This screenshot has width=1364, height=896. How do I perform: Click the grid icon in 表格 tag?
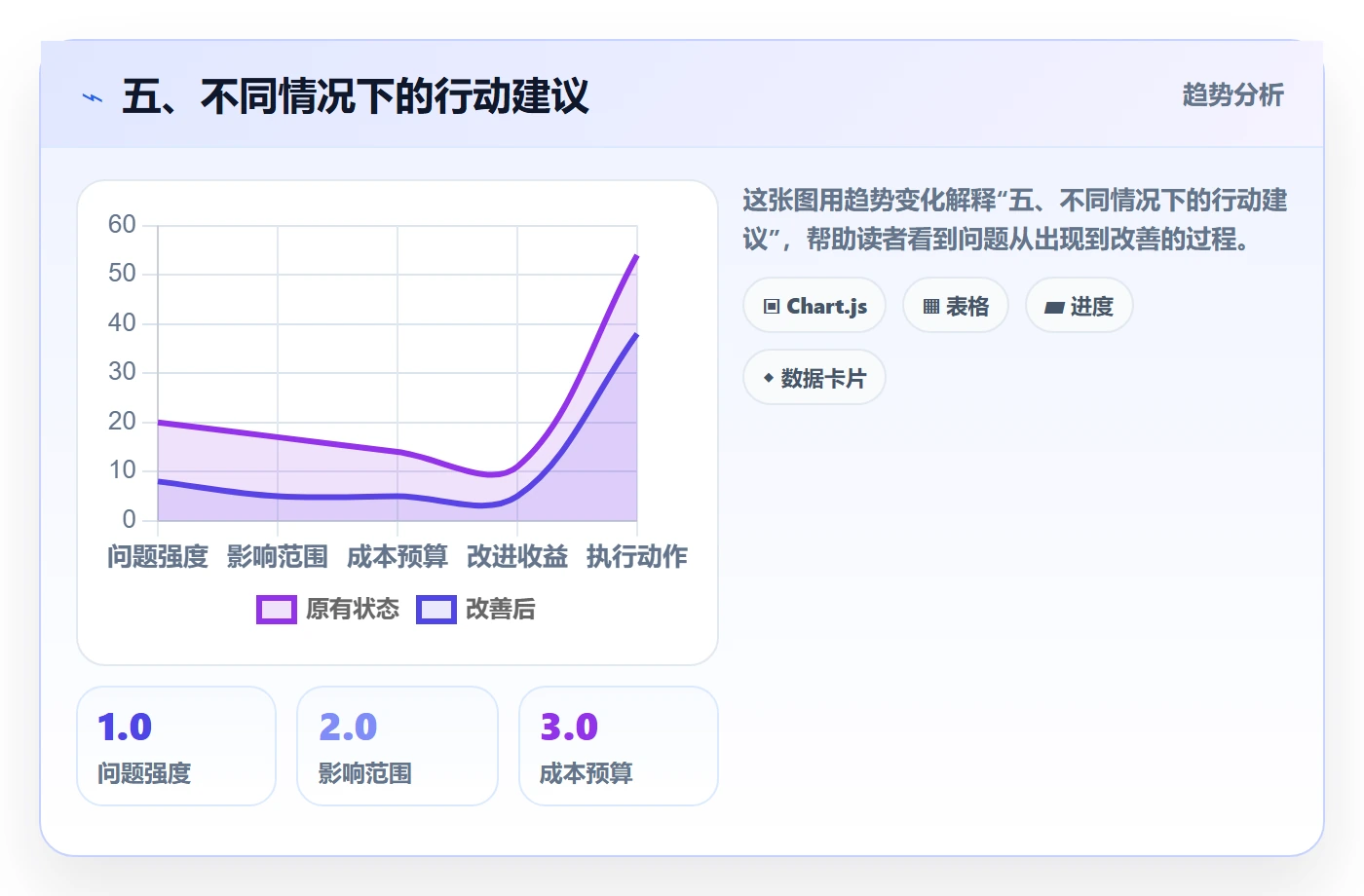(x=931, y=307)
